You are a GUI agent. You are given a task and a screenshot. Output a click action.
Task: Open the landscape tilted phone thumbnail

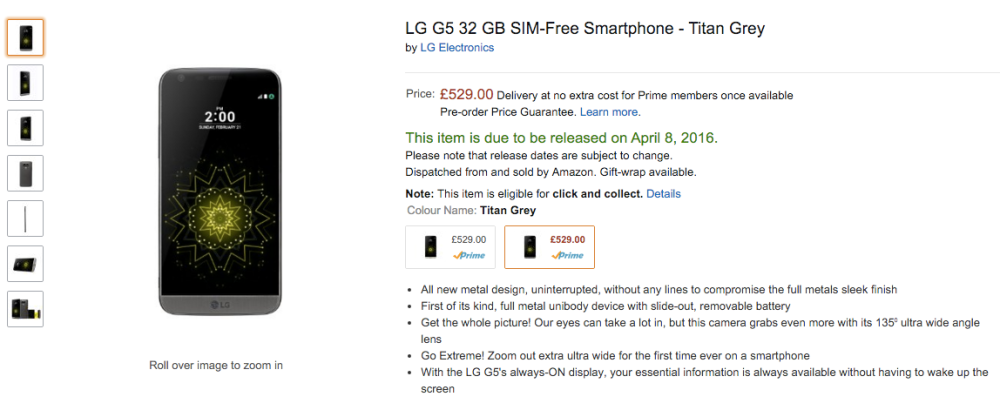pos(25,264)
